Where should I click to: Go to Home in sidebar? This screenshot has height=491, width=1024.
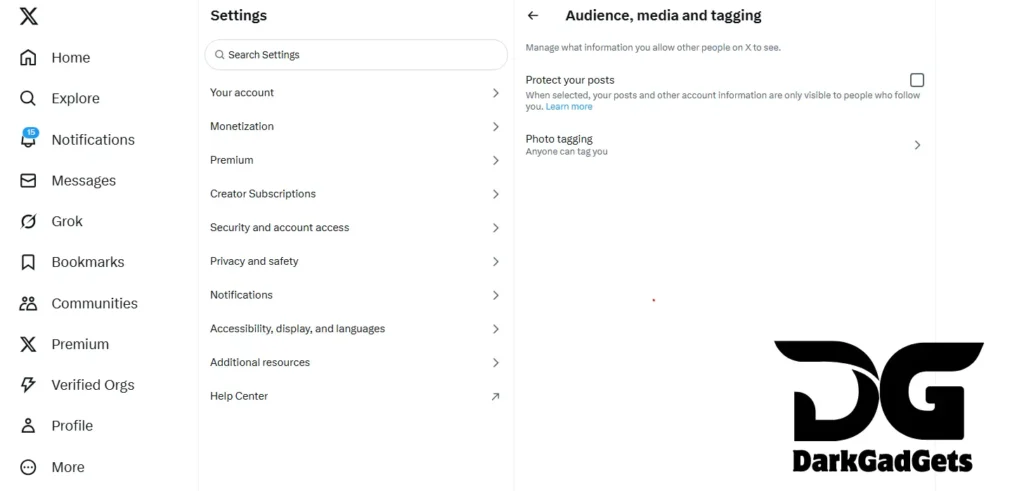71,57
